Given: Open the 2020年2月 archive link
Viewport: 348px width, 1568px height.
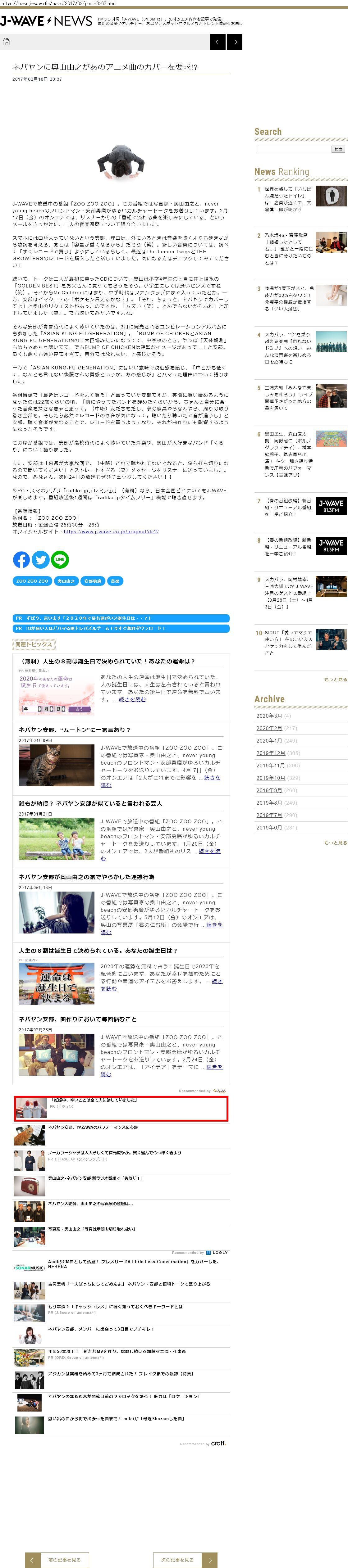Looking at the screenshot, I should [x=269, y=728].
